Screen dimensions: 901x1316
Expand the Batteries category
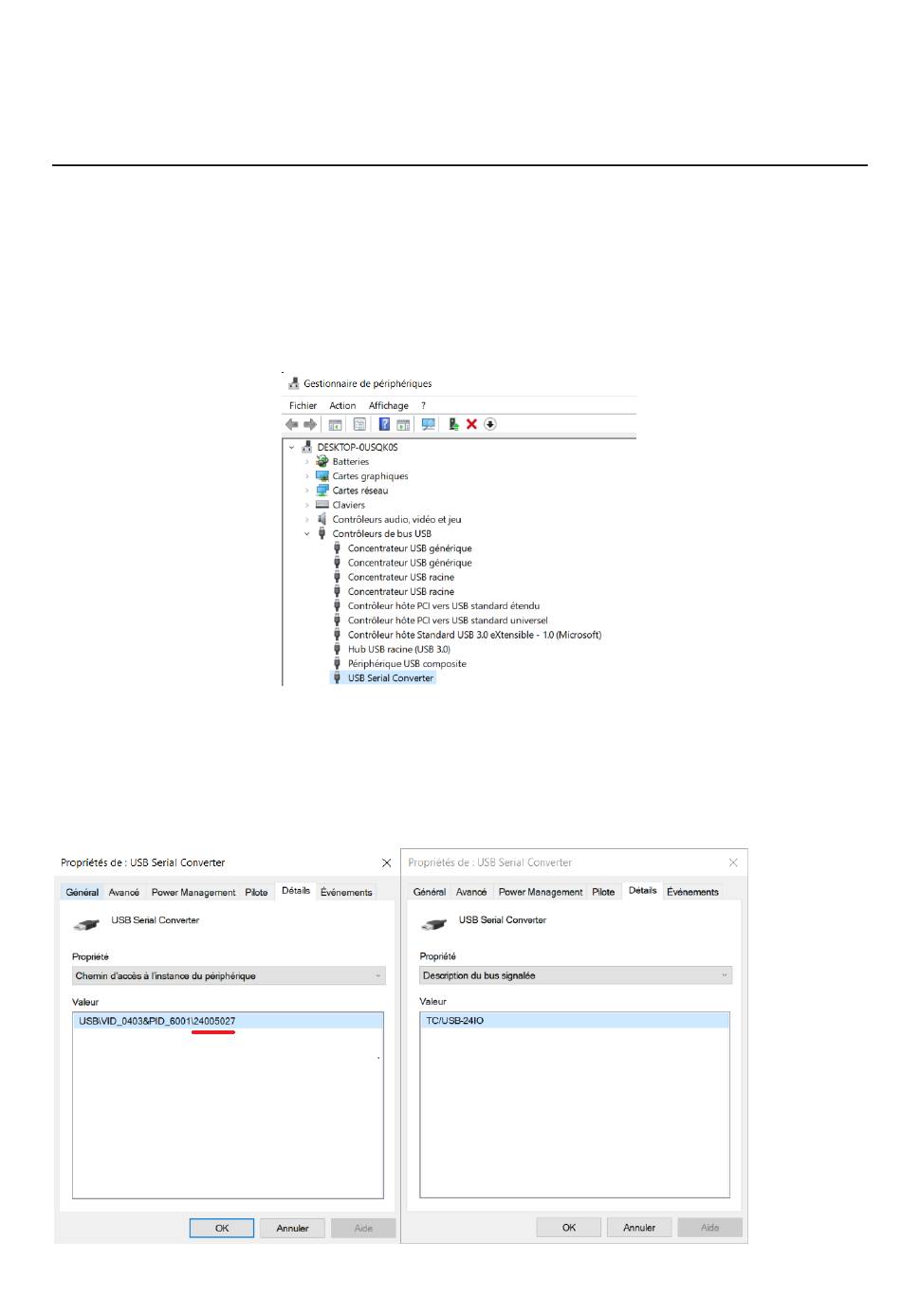307,462
